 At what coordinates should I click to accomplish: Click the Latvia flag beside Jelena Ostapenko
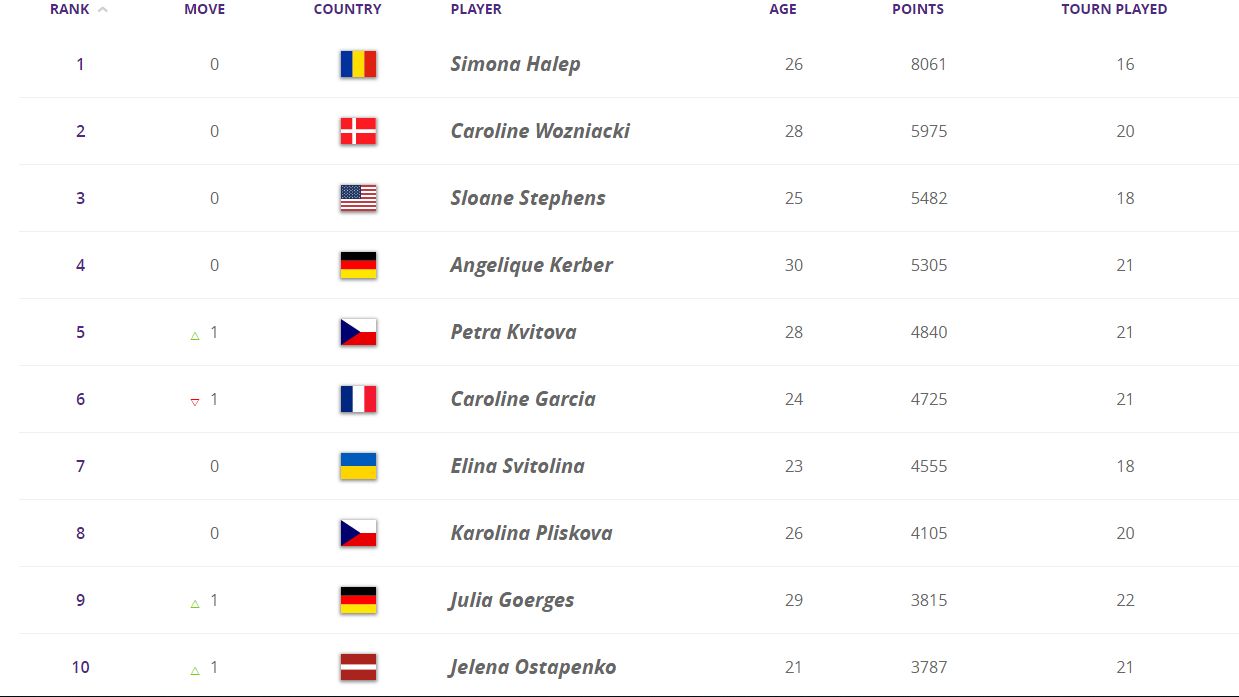358,668
